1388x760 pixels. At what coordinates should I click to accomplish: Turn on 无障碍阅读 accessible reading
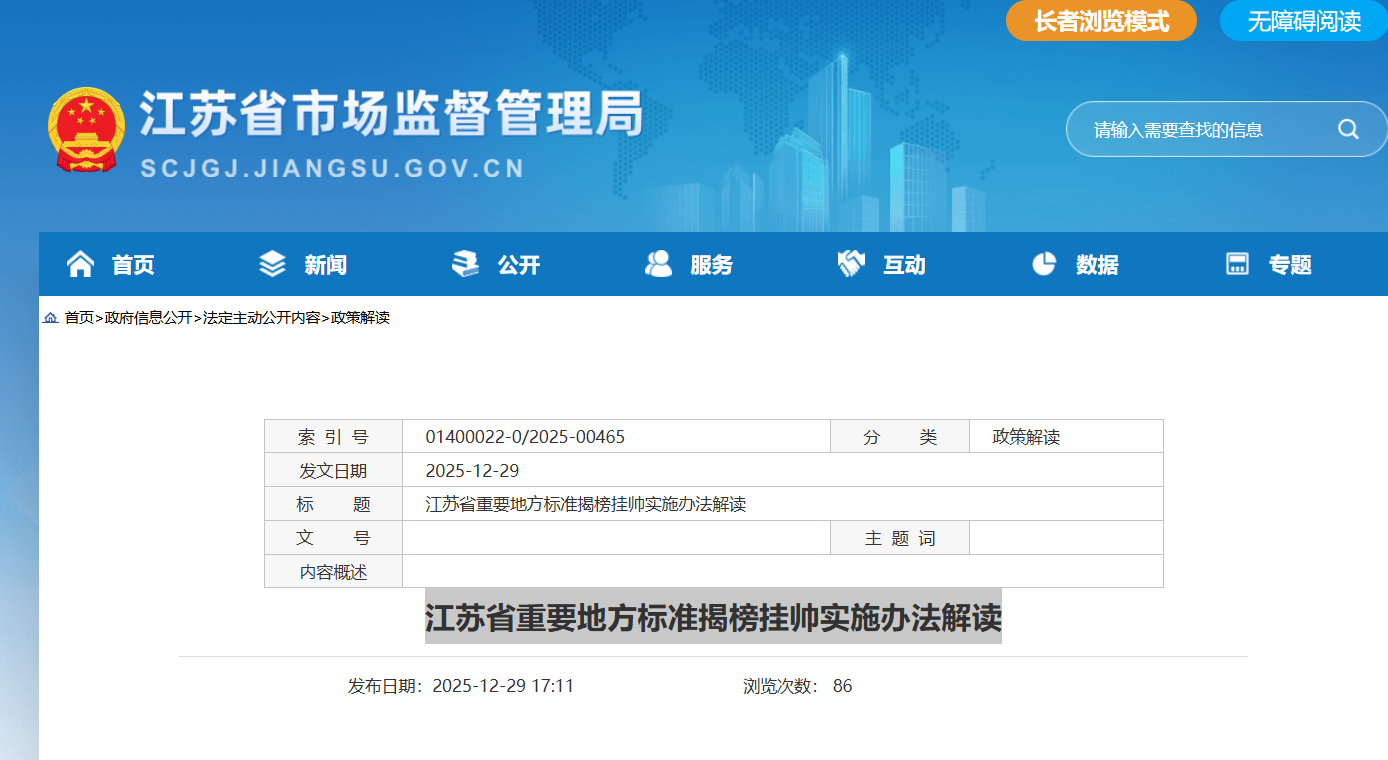[1303, 21]
